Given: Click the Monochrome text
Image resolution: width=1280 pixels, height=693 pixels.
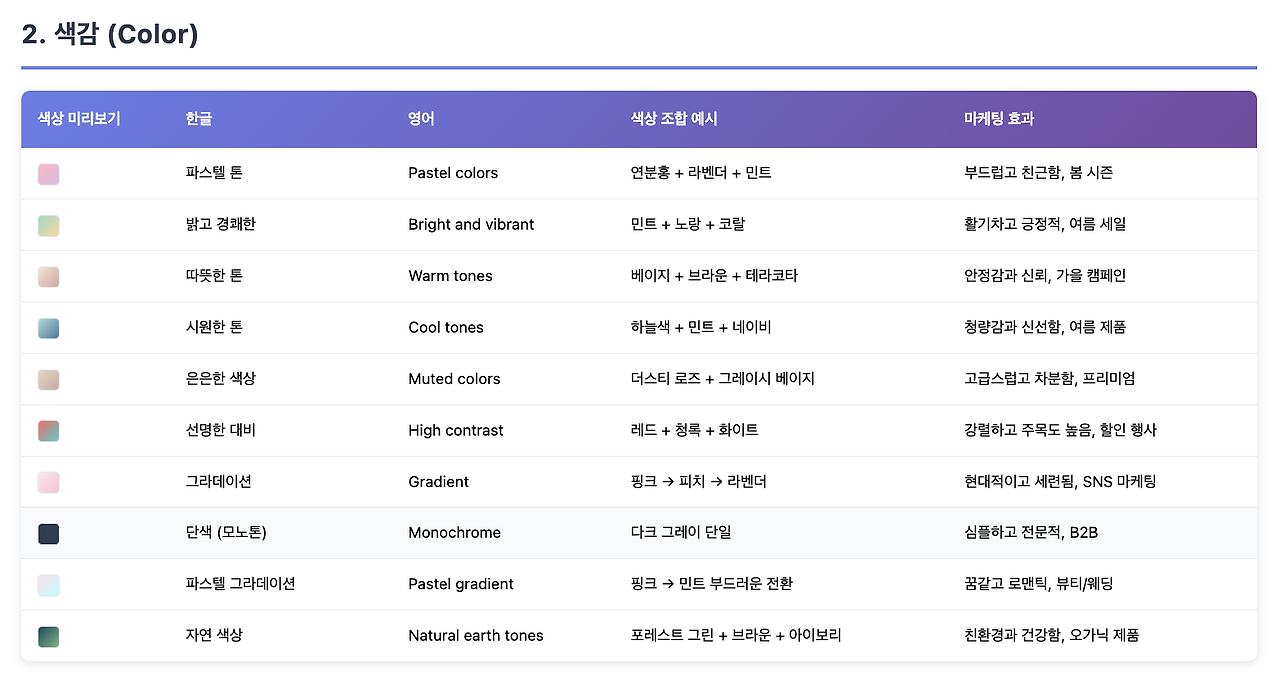Looking at the screenshot, I should 454,533.
